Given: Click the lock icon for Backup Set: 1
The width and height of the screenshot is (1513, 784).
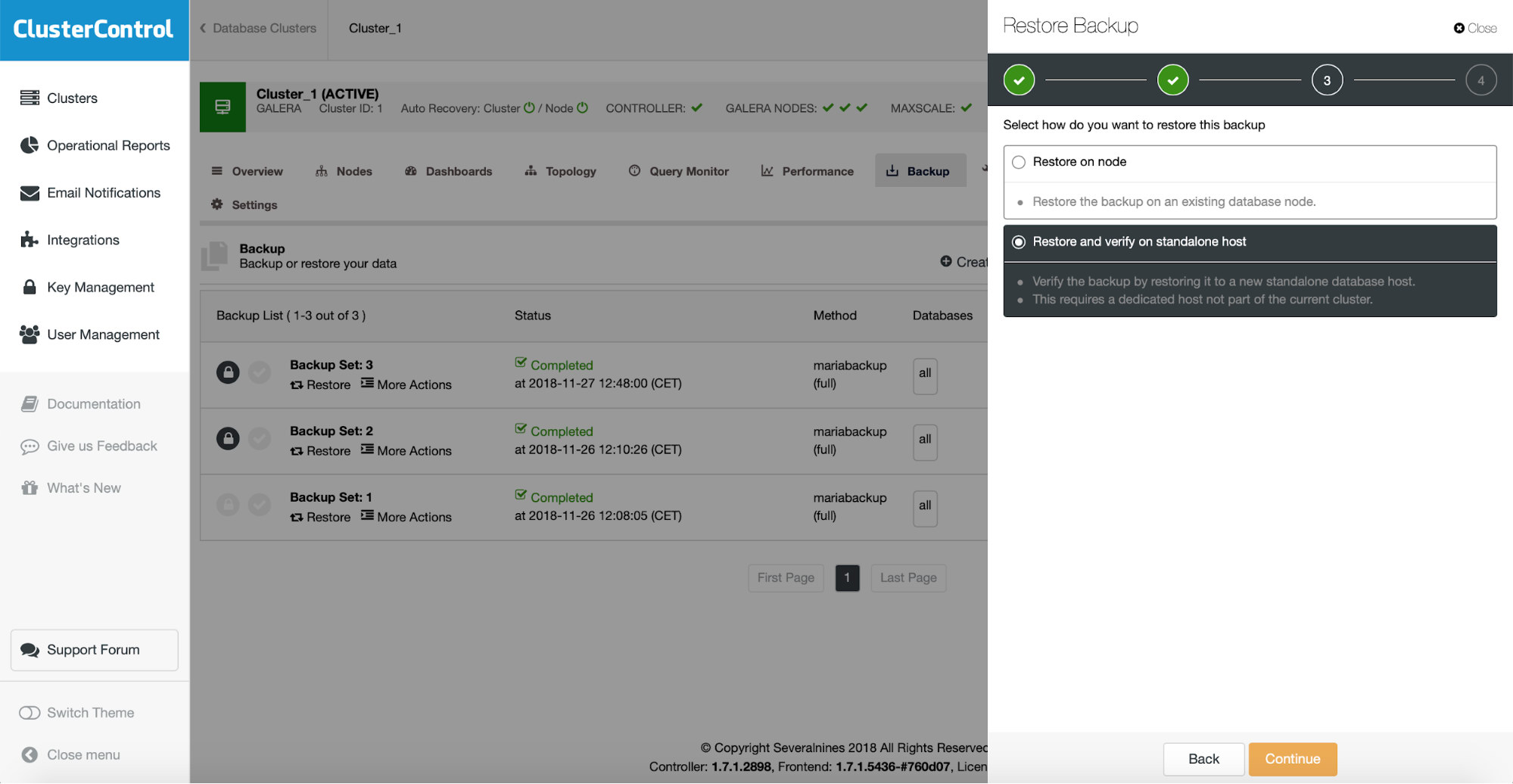Looking at the screenshot, I should pyautogui.click(x=228, y=505).
